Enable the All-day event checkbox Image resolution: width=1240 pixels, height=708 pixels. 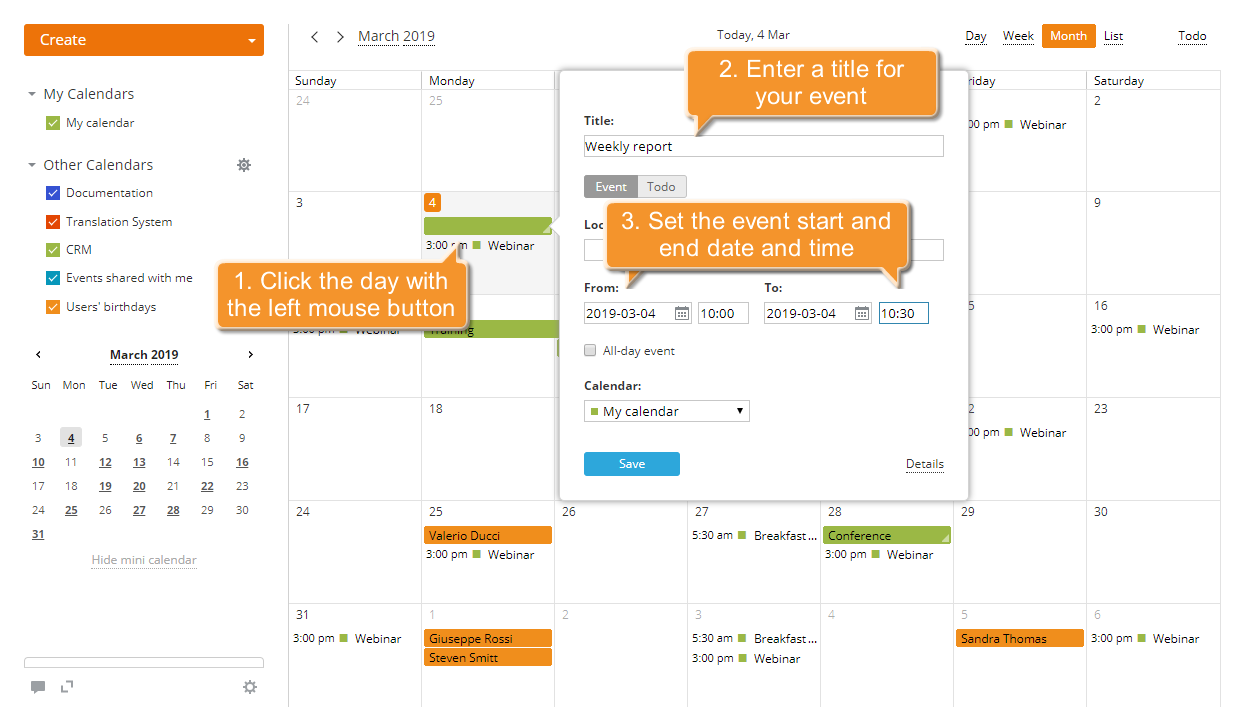[x=589, y=350]
